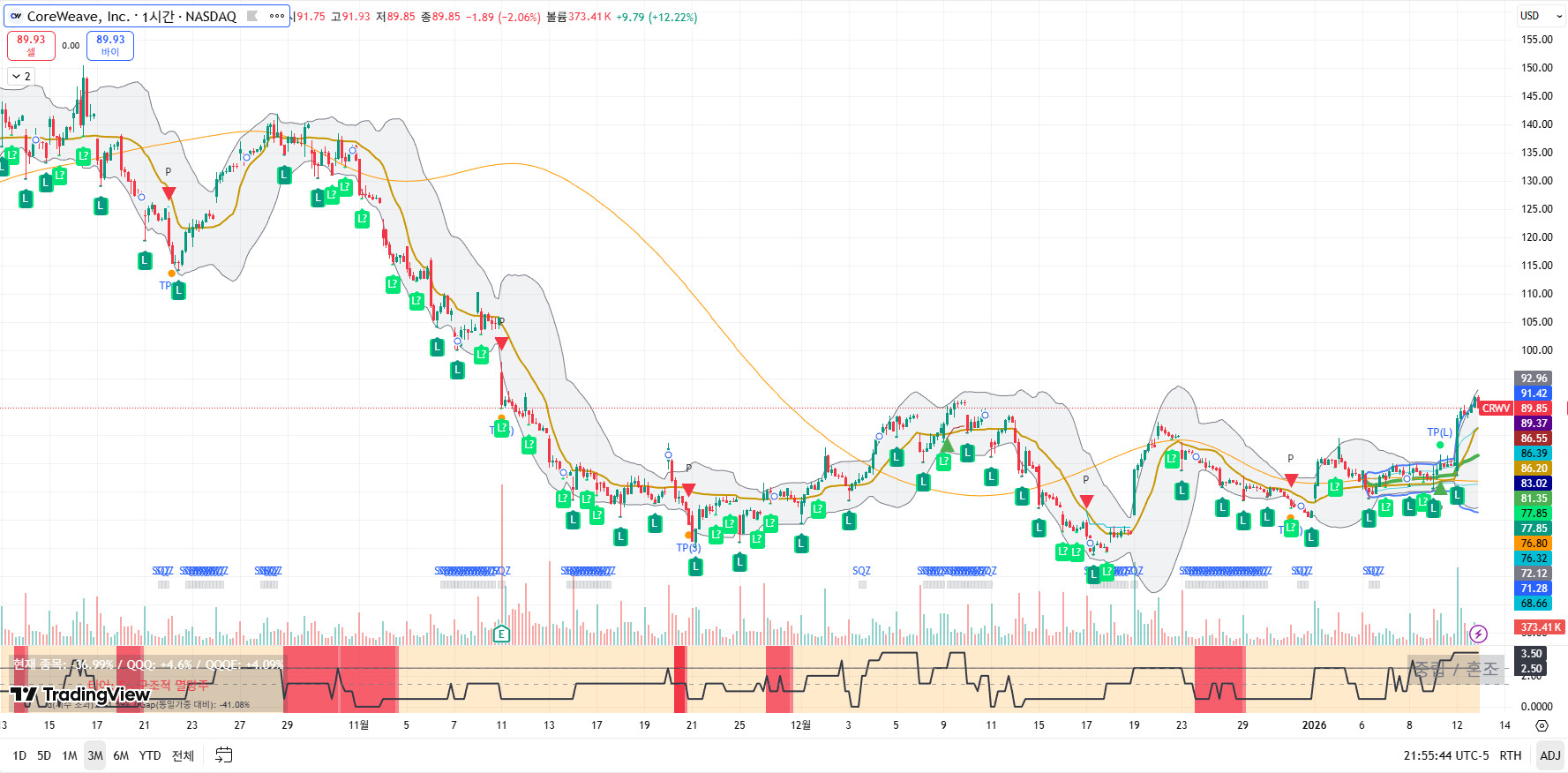Click the 중립 / 혼조 status label
The height and width of the screenshot is (773, 1568).
pos(1457,670)
